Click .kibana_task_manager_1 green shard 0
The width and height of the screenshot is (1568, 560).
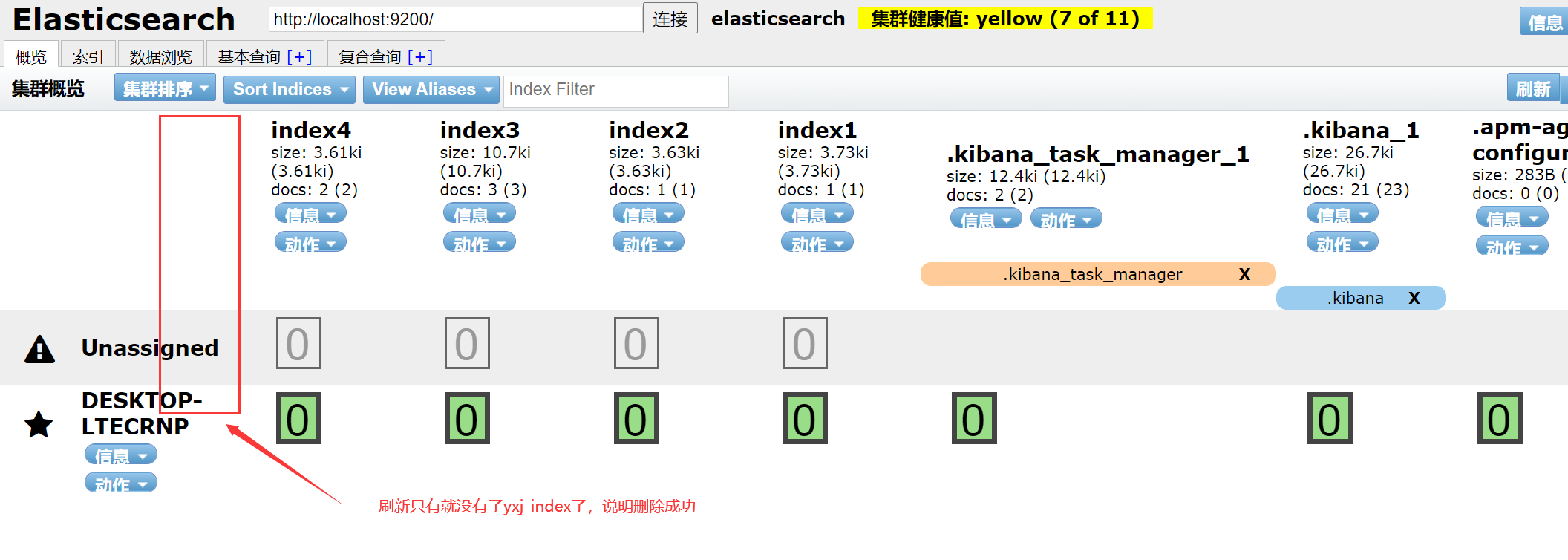click(x=974, y=418)
